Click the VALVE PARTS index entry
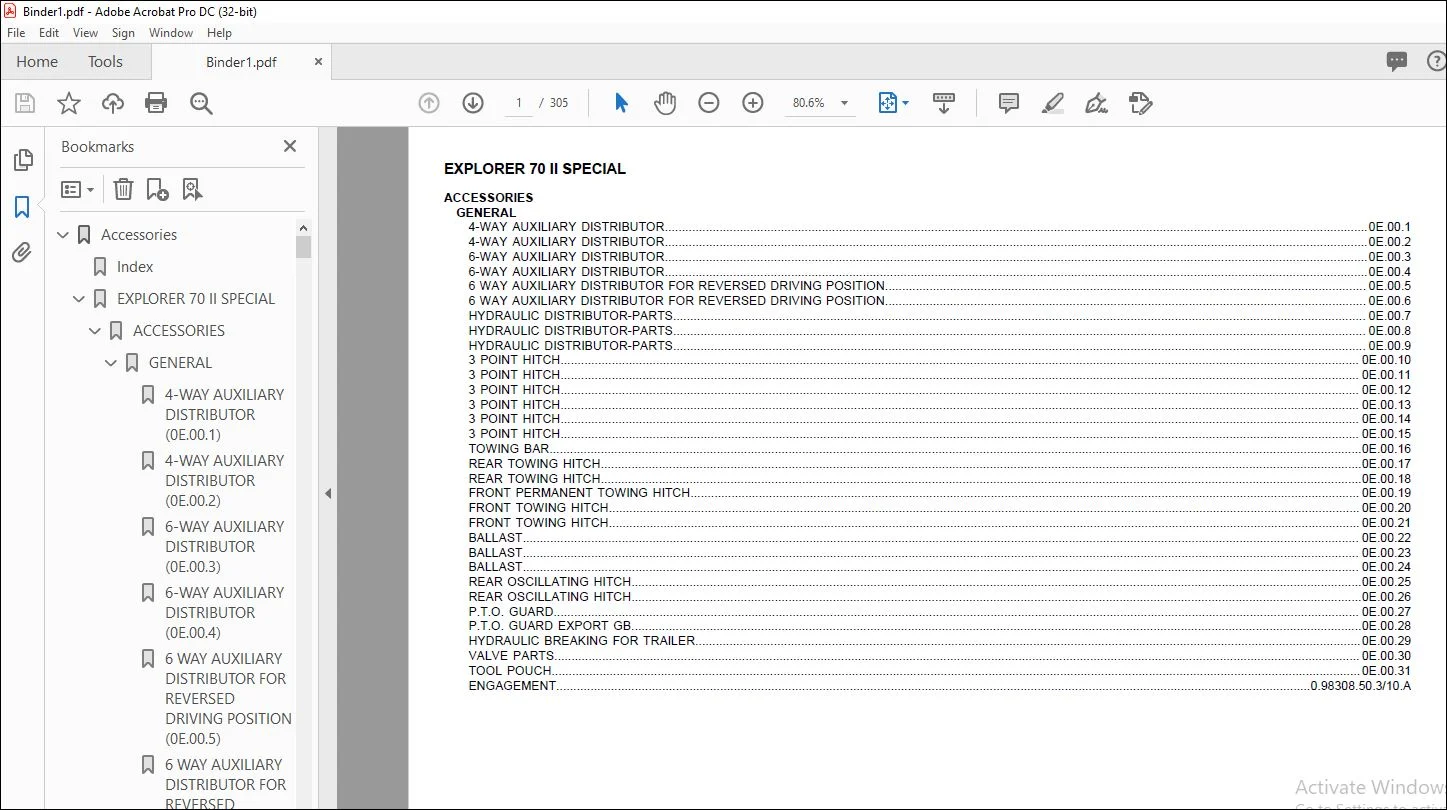This screenshot has height=810, width=1447. coord(511,656)
